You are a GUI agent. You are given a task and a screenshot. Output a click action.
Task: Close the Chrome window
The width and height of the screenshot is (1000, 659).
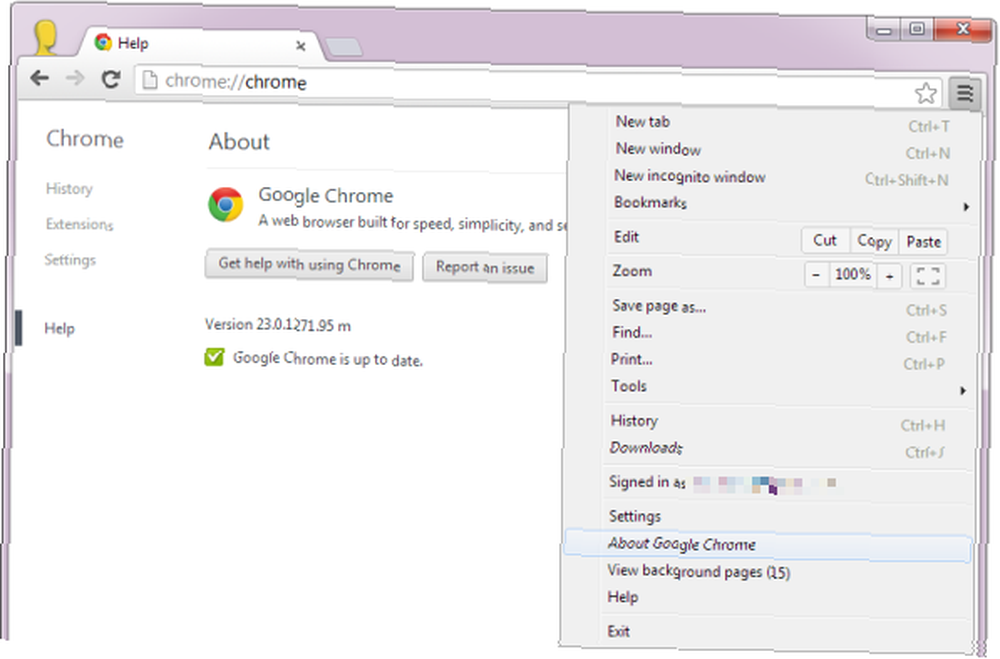[x=962, y=29]
